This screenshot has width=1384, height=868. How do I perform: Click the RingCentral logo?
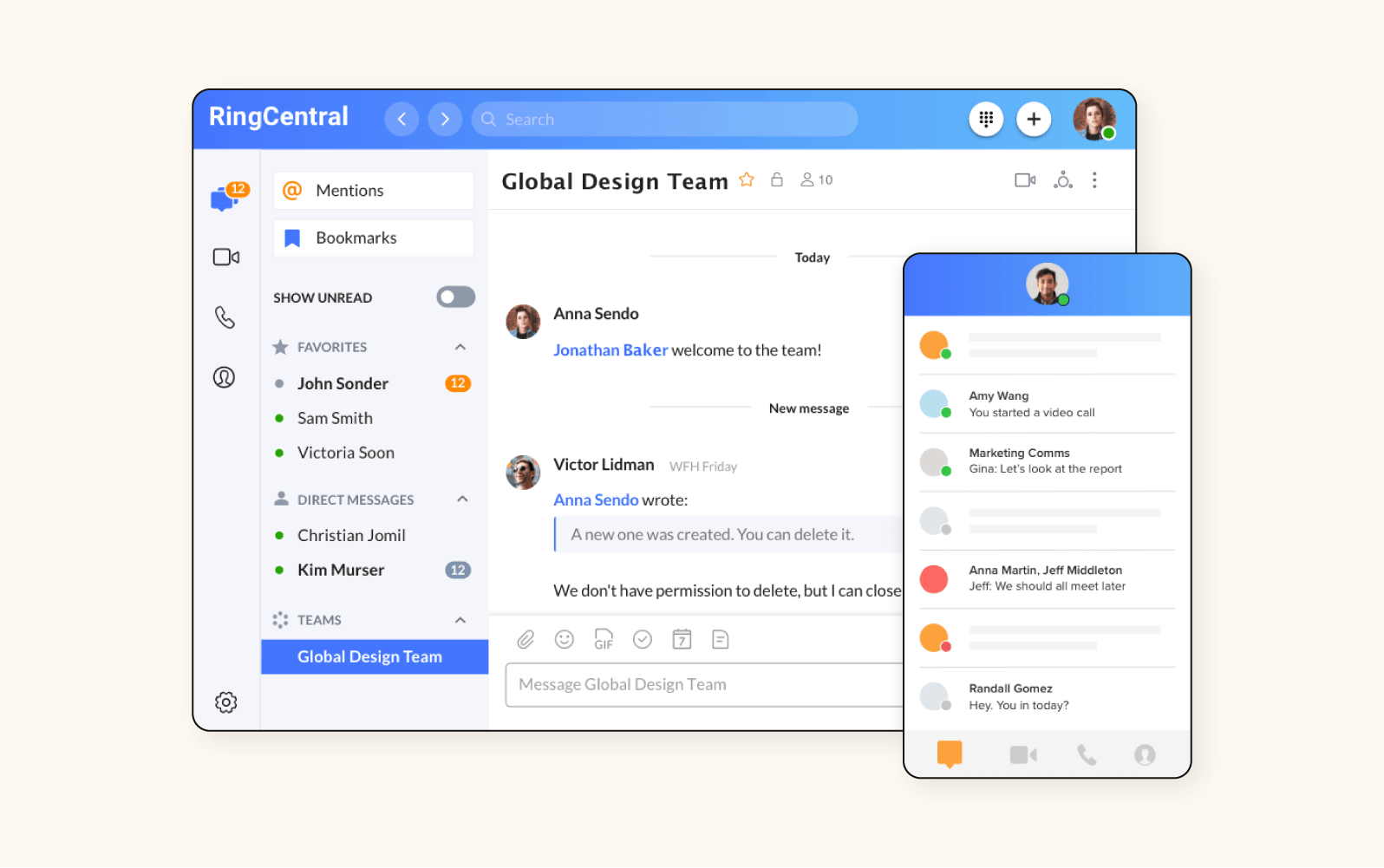[x=278, y=116]
